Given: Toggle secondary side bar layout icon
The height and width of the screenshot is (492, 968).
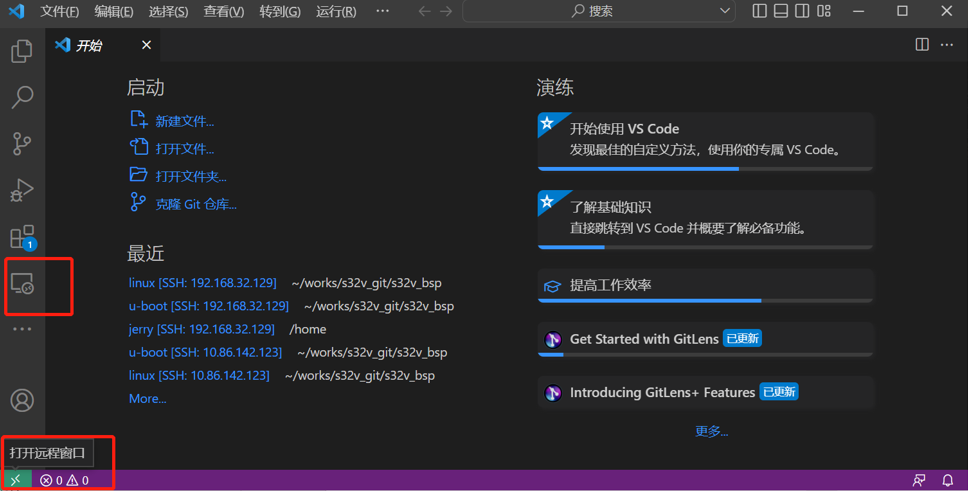Looking at the screenshot, I should coord(802,11).
